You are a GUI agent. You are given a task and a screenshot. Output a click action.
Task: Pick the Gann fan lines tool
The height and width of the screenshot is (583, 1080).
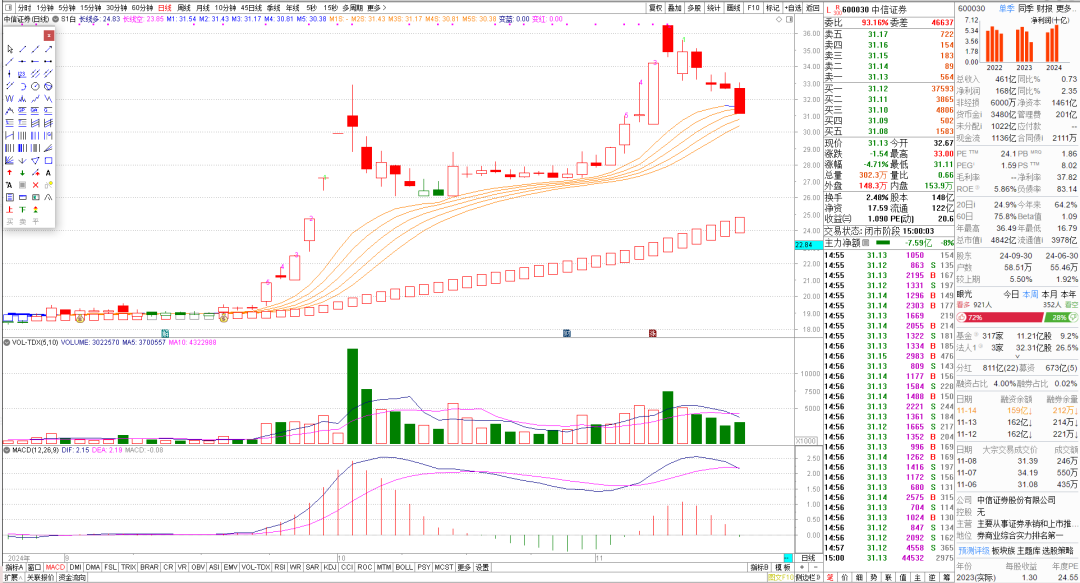[10, 161]
